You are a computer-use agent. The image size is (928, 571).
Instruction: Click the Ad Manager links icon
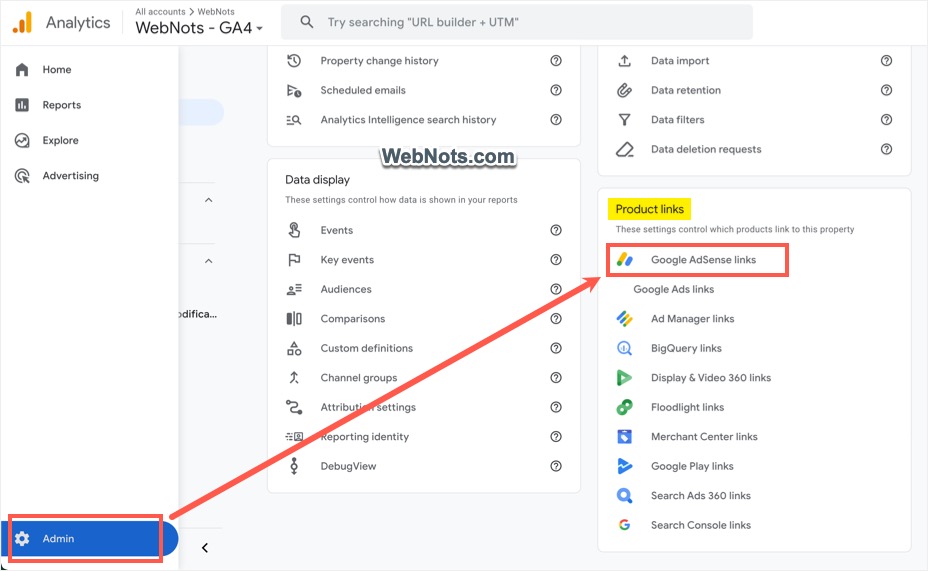tap(624, 319)
